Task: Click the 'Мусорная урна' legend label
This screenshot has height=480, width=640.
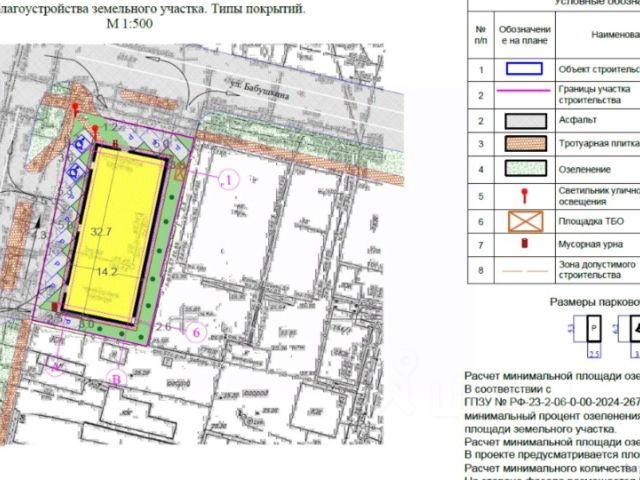Action: click(591, 244)
